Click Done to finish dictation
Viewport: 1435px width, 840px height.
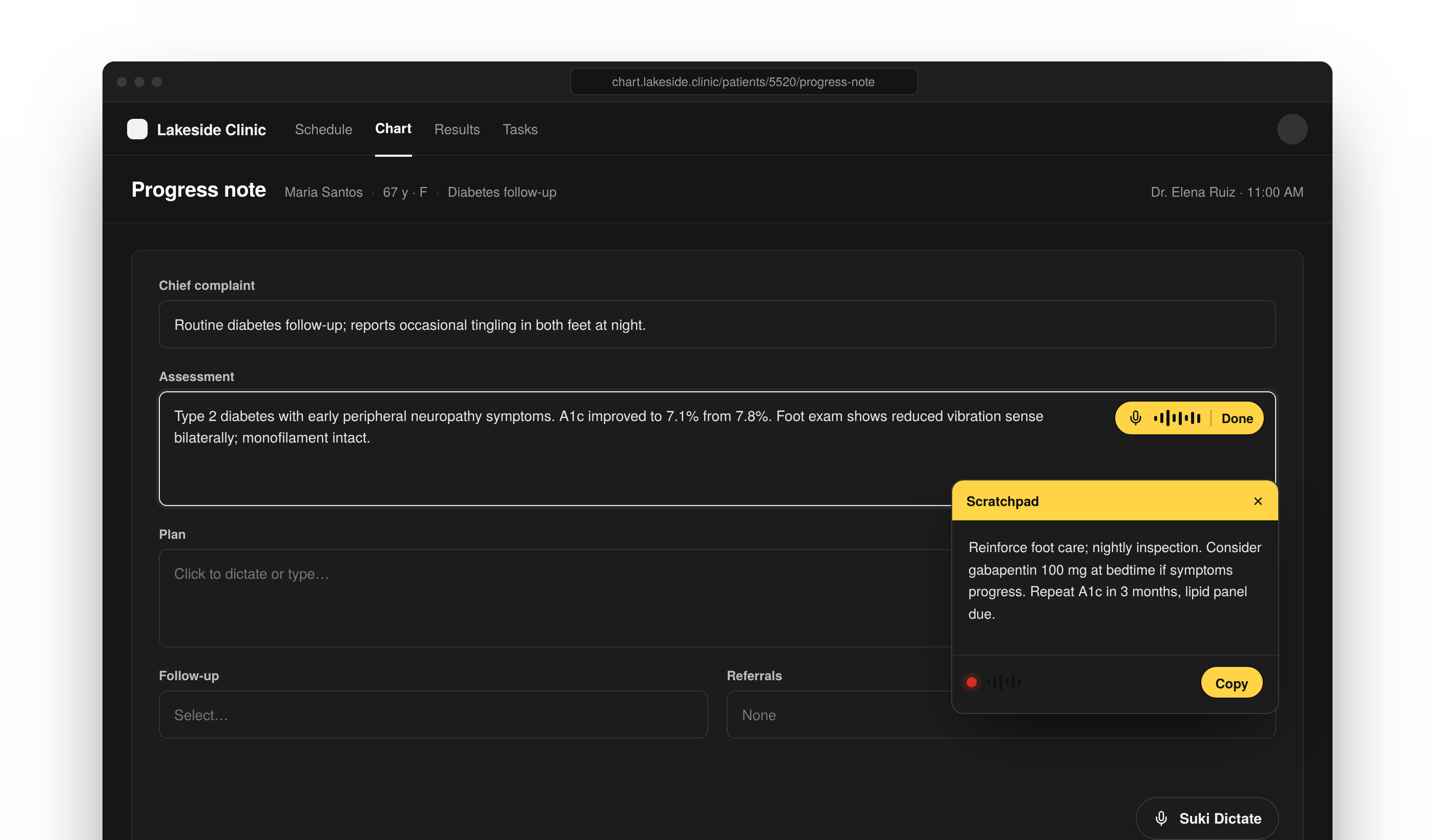pos(1237,419)
